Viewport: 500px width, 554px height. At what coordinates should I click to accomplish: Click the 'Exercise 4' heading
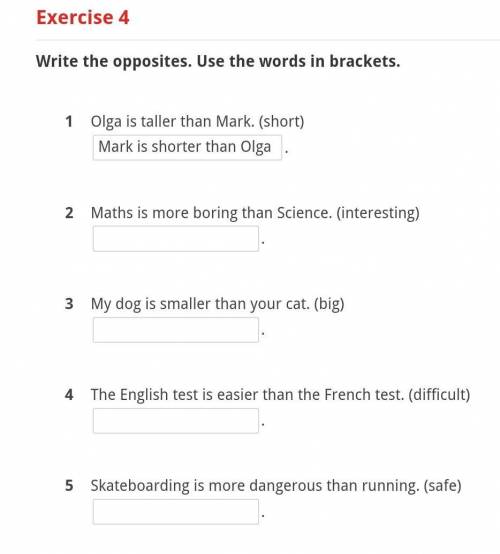83,17
